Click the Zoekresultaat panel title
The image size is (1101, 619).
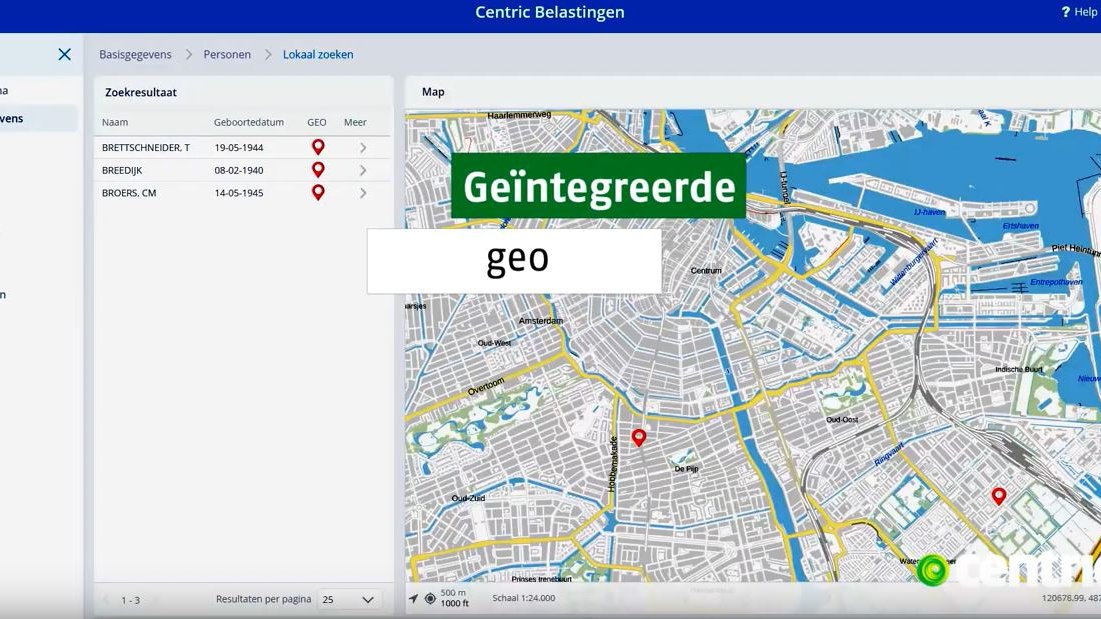(x=140, y=93)
